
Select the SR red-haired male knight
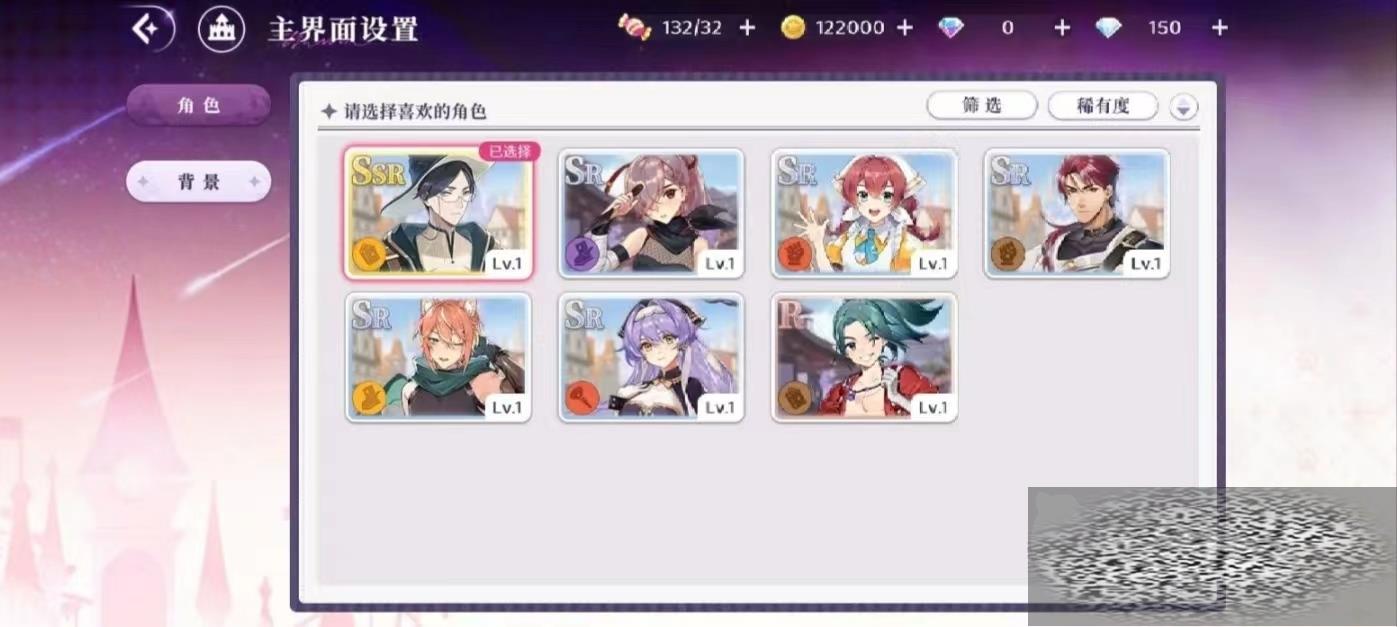(x=1077, y=213)
